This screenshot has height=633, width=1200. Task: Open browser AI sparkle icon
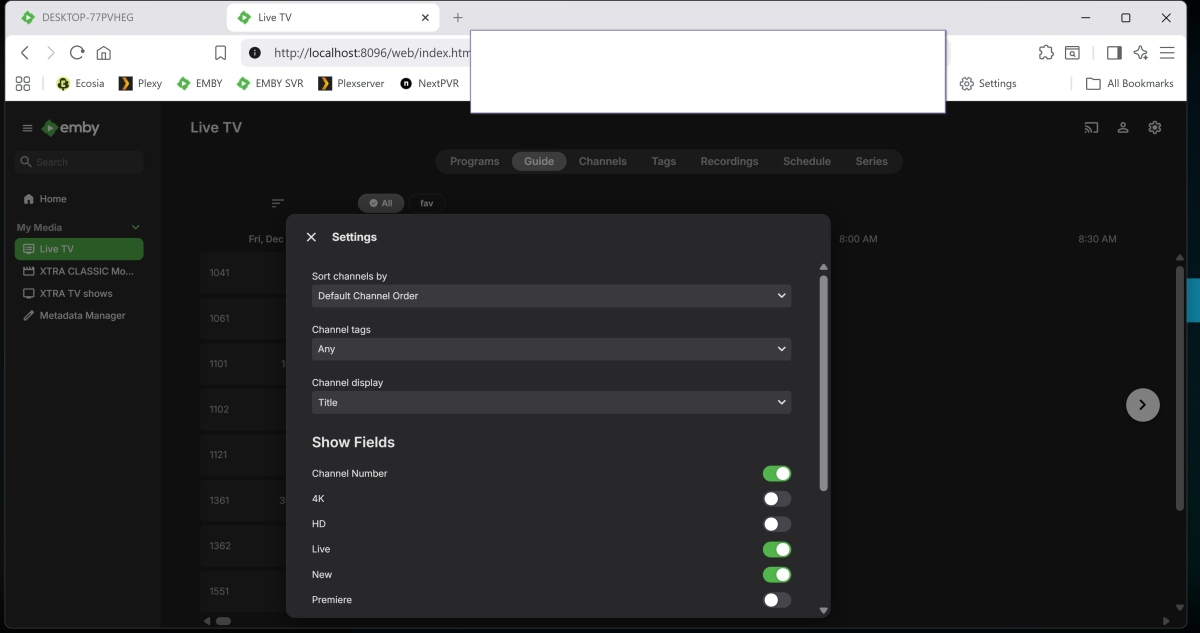tap(1140, 53)
